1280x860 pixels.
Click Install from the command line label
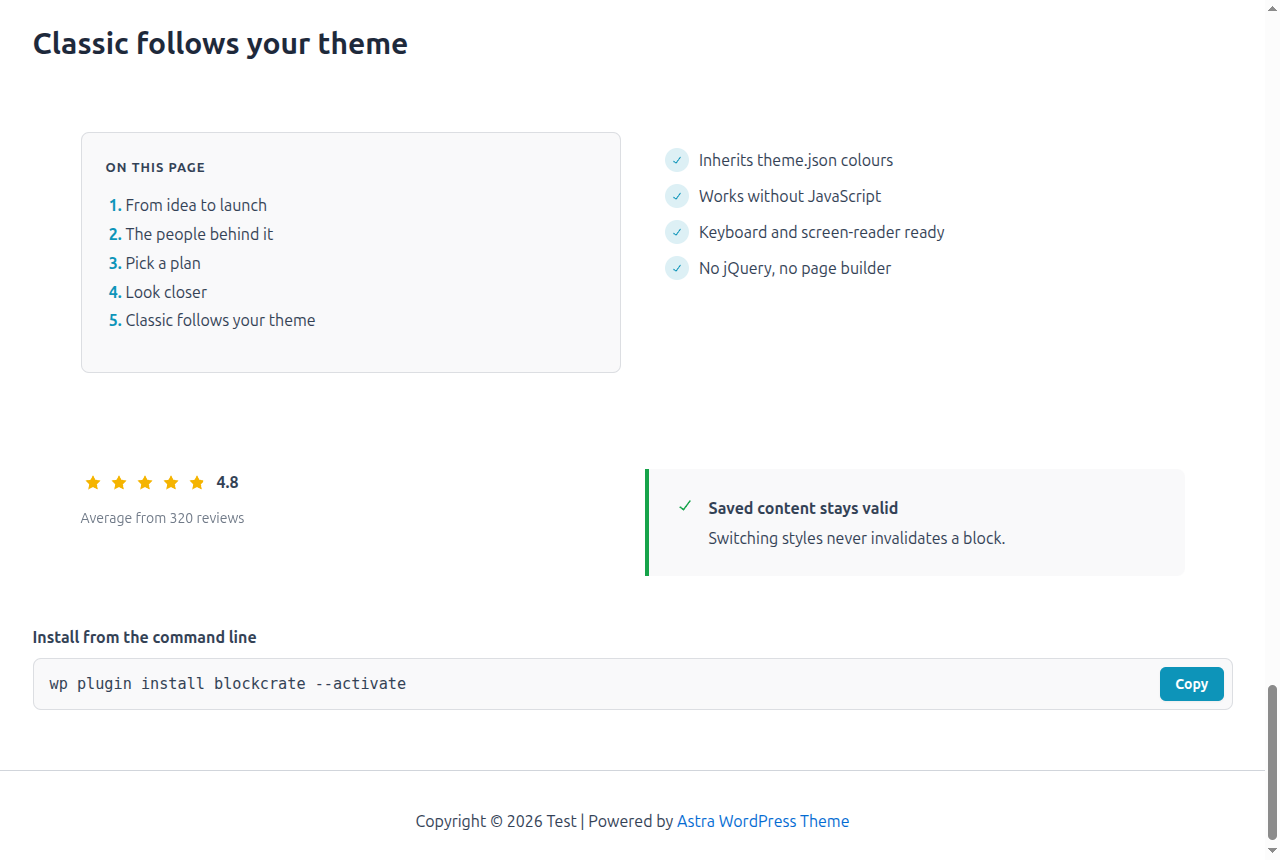(x=145, y=637)
